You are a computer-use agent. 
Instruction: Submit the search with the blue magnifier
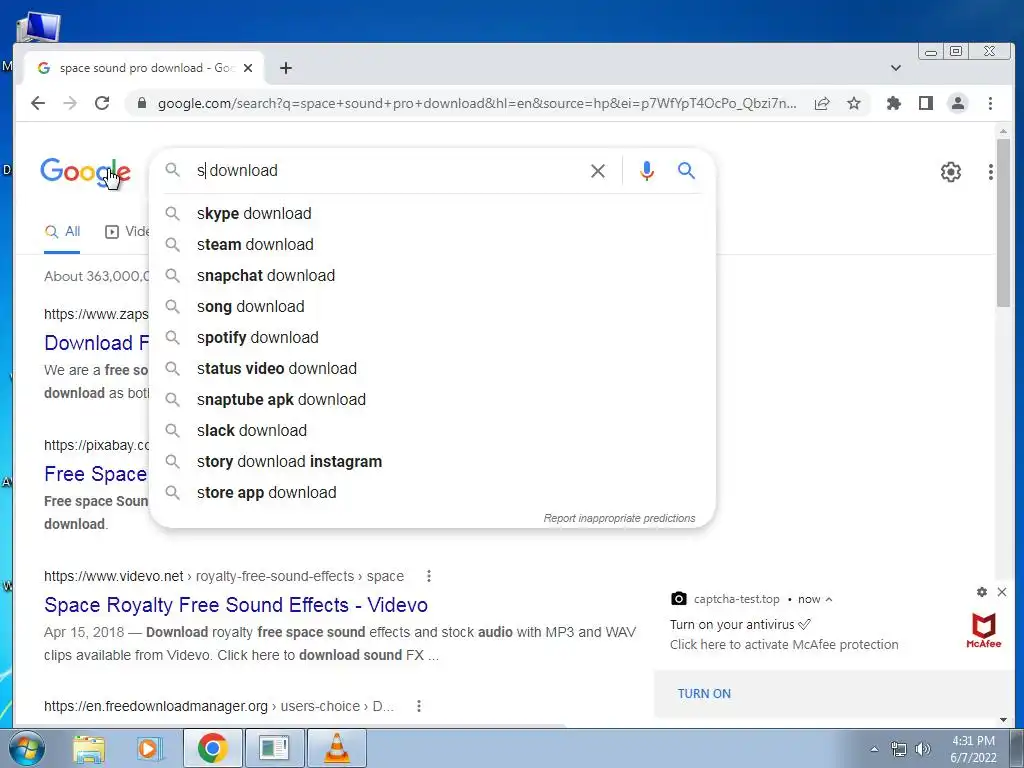pos(686,171)
